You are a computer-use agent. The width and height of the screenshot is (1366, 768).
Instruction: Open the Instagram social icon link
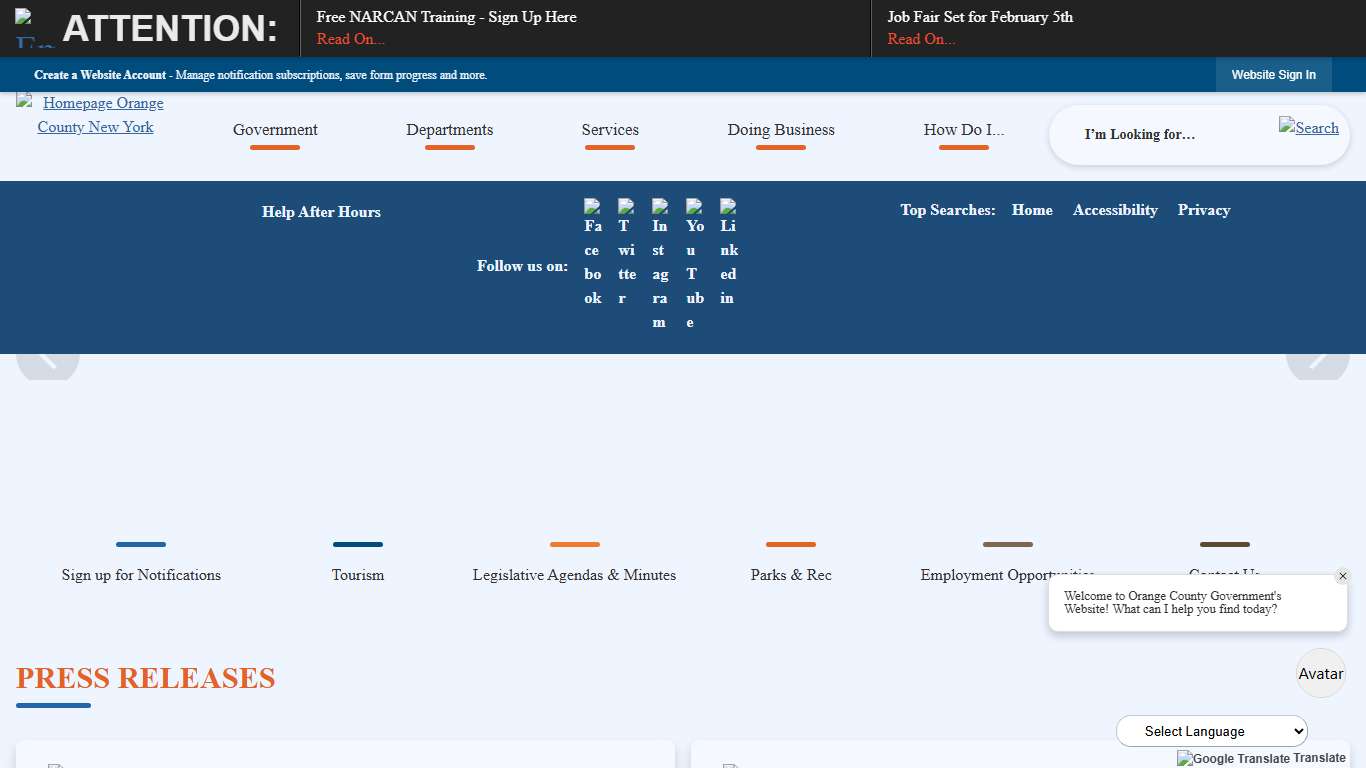coord(660,264)
